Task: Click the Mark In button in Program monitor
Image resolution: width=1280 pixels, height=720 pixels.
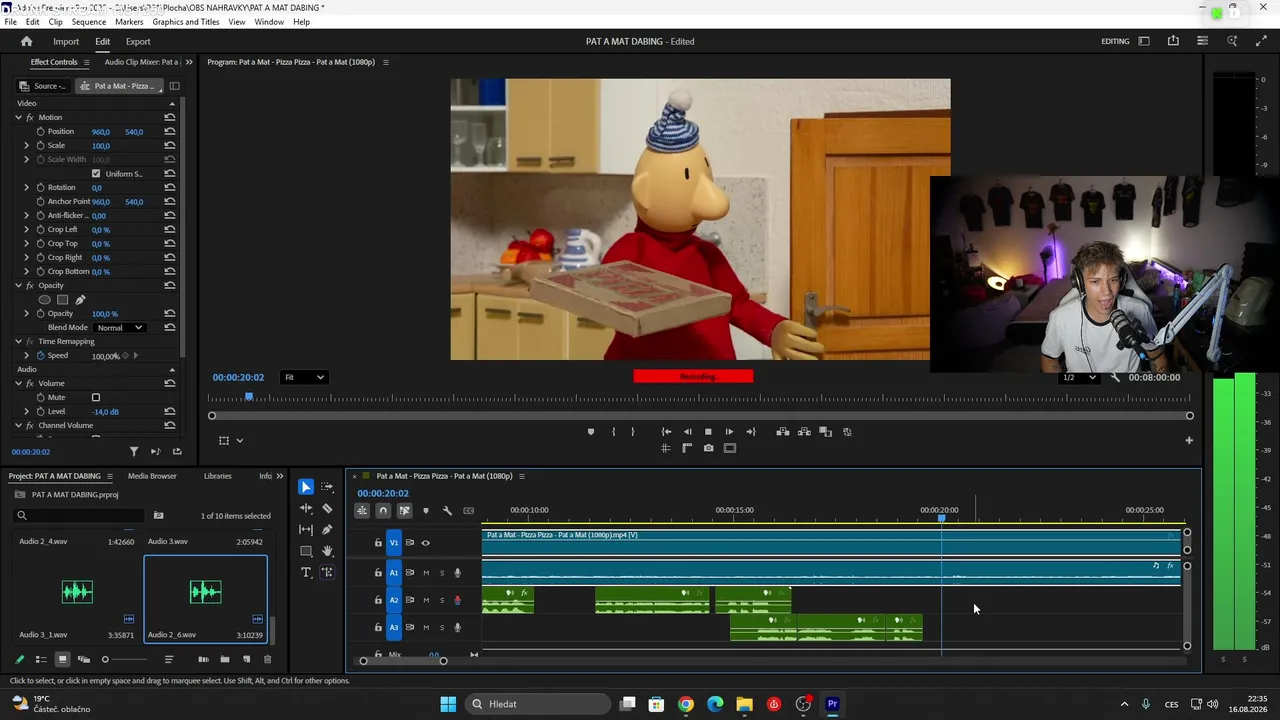Action: [613, 432]
